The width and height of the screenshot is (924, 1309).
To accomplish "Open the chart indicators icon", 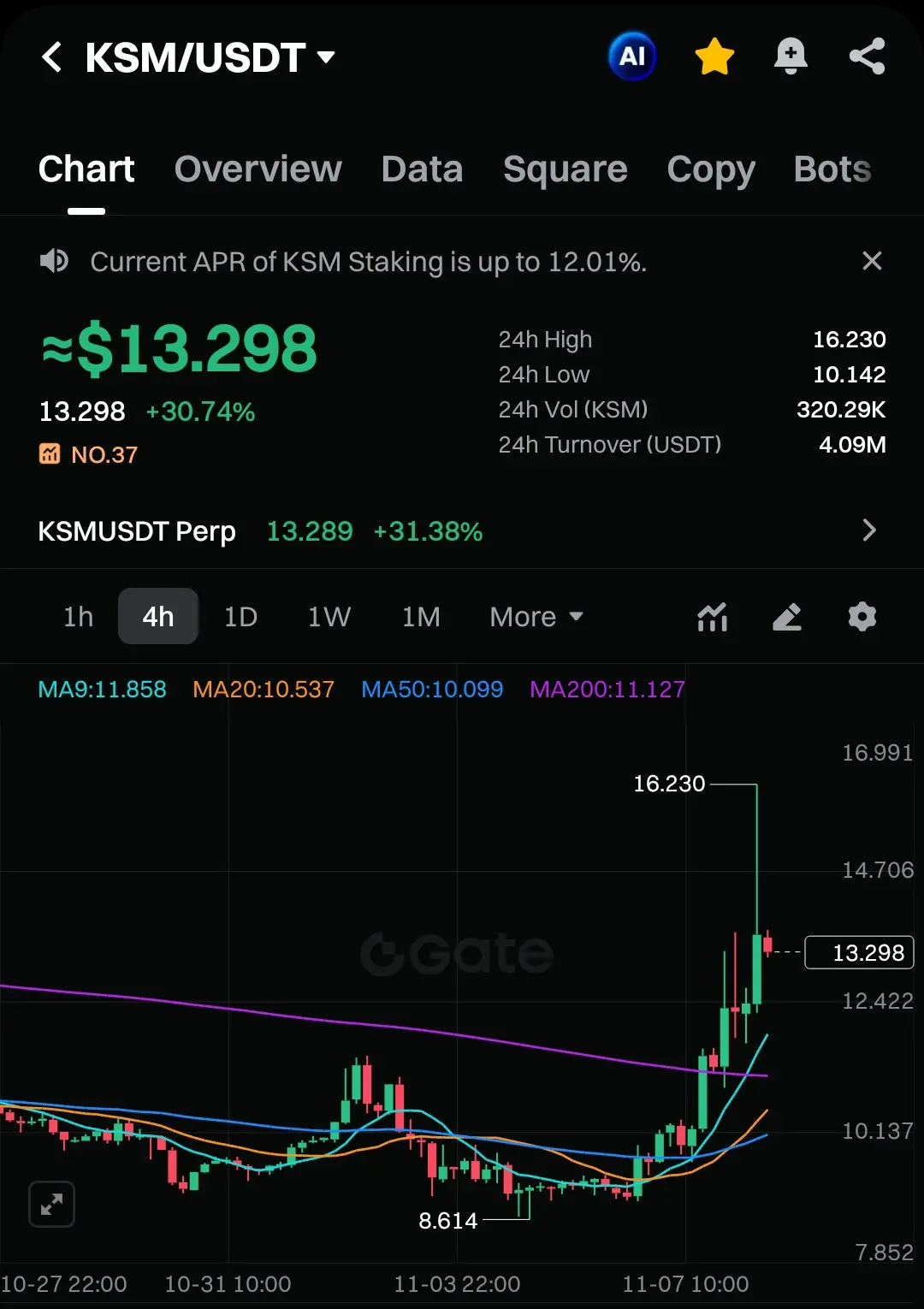I will point(713,617).
